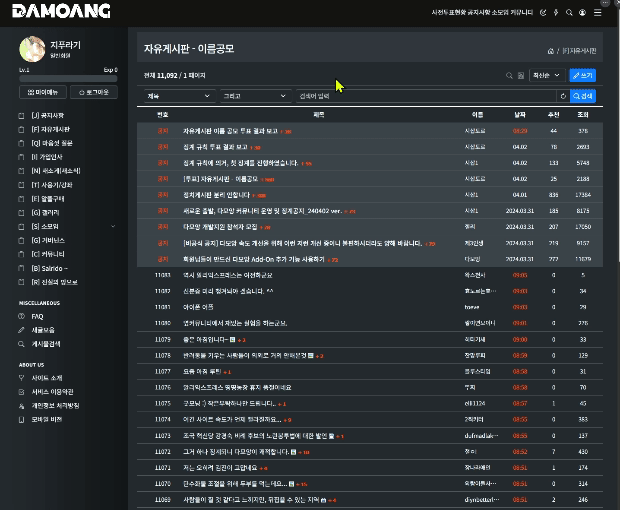The width and height of the screenshot is (620, 510).
Task: Click the experience progress bar under Lv.1
Action: point(68,79)
